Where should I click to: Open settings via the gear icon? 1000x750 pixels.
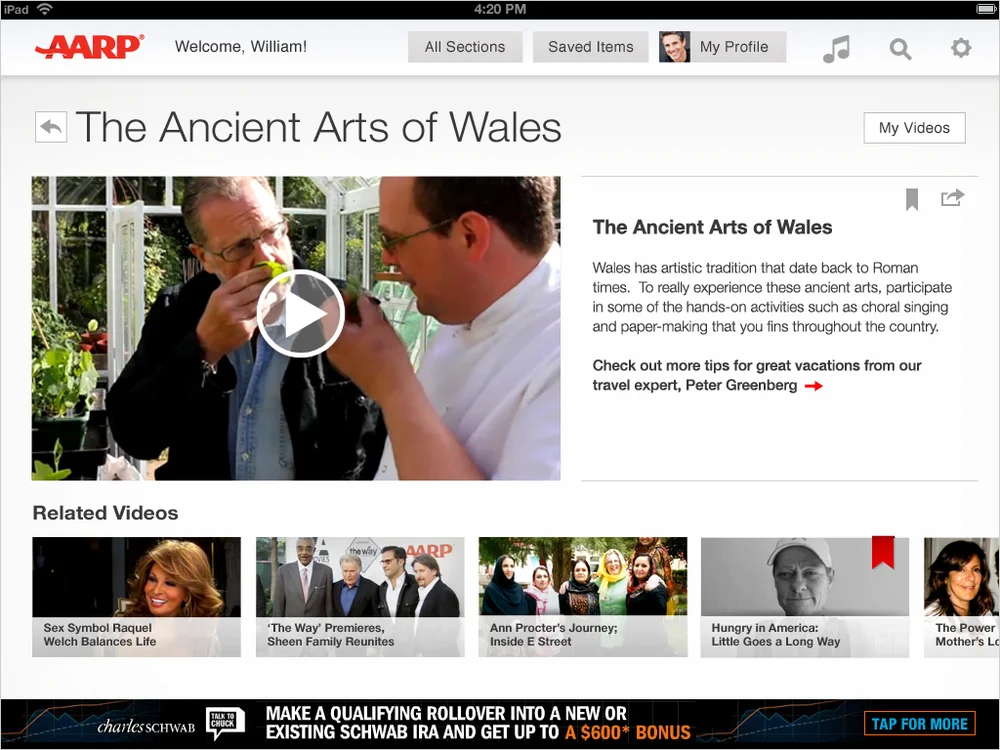click(961, 48)
